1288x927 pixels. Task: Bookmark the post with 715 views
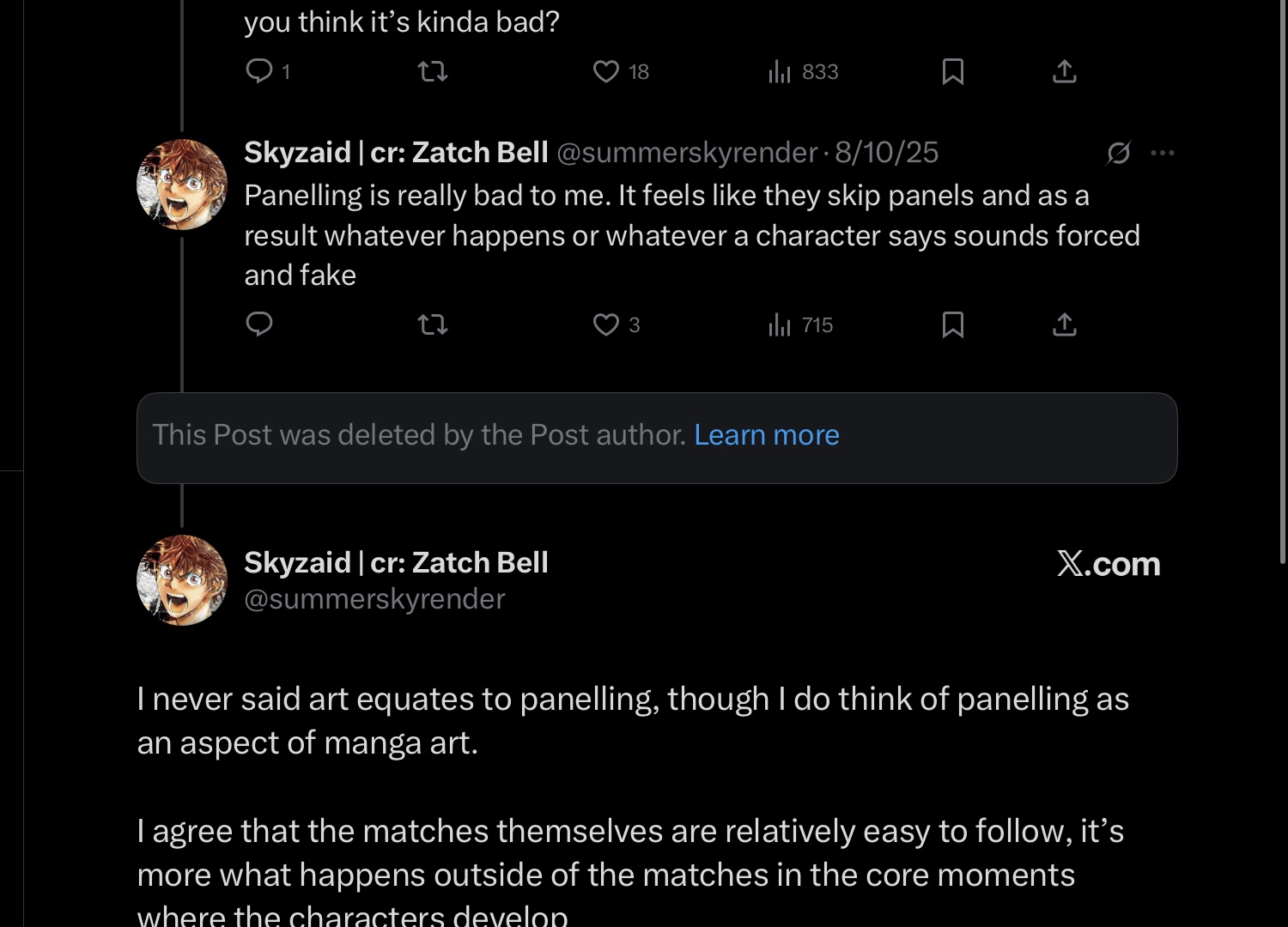(x=952, y=324)
